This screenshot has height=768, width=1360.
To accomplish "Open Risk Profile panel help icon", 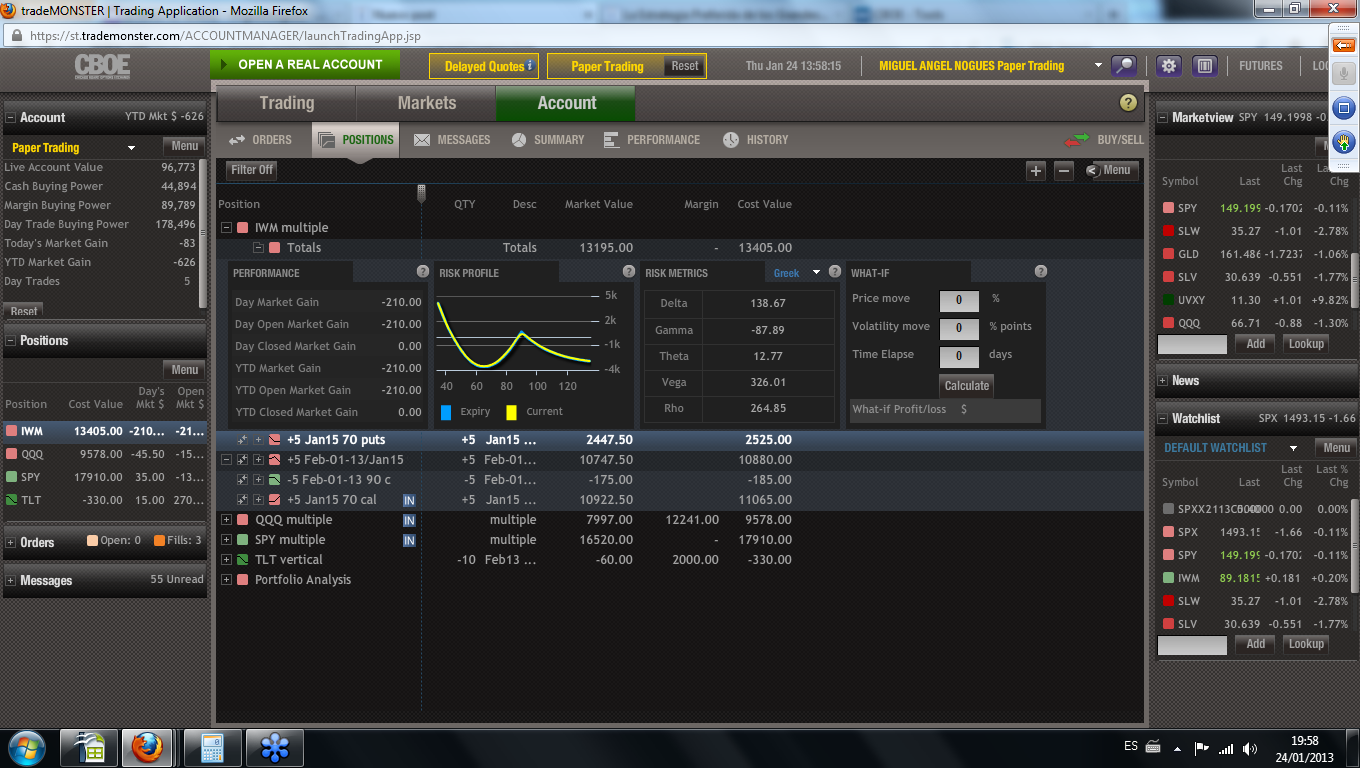I will [629, 272].
